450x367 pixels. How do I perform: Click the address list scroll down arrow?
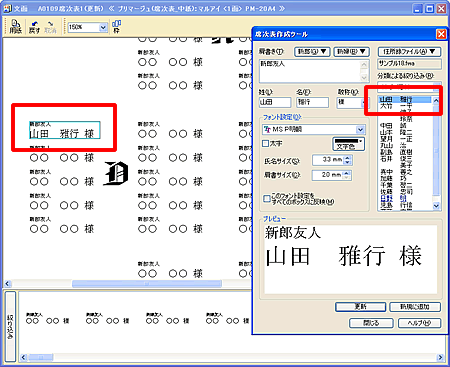[x=436, y=206]
